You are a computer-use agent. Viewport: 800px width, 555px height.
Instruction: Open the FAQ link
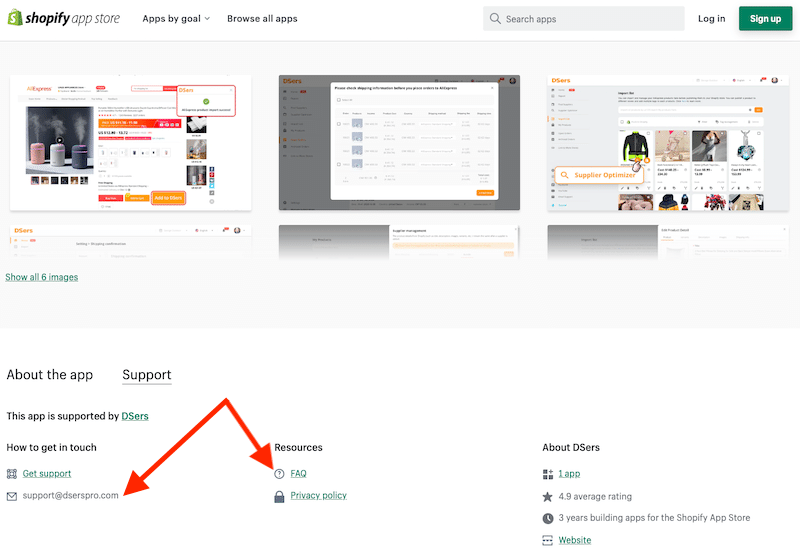tap(298, 474)
